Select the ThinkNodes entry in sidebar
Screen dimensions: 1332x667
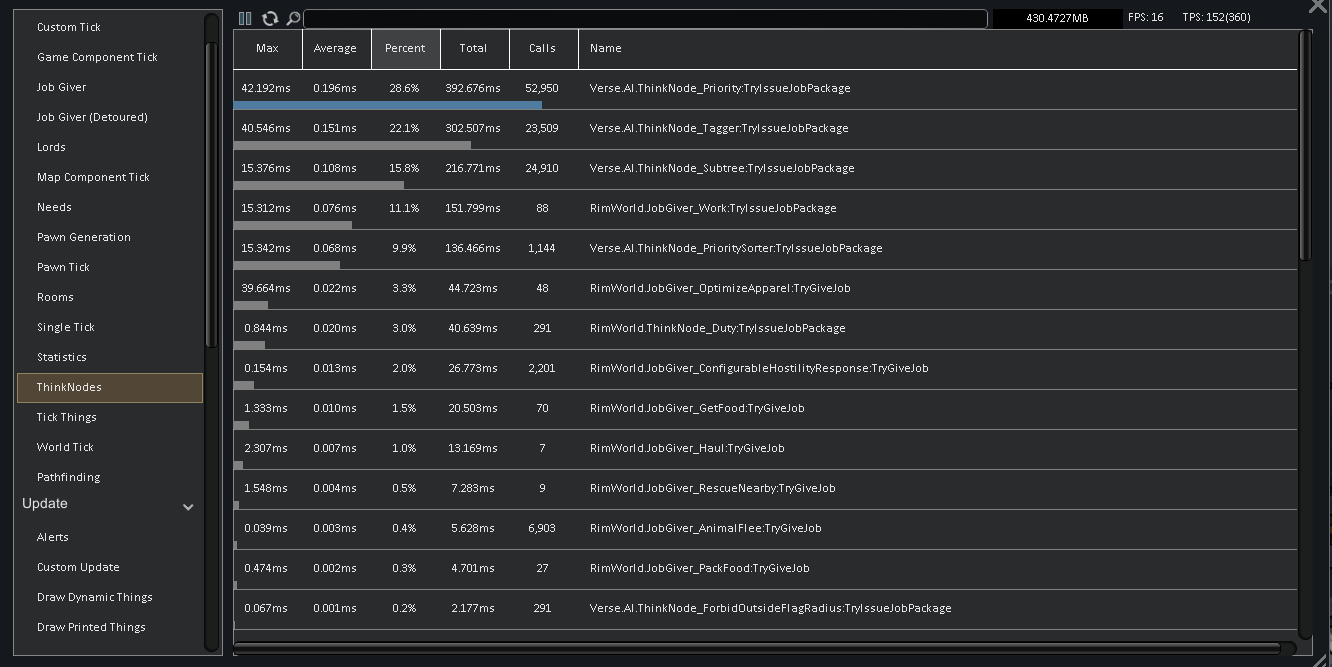click(110, 388)
